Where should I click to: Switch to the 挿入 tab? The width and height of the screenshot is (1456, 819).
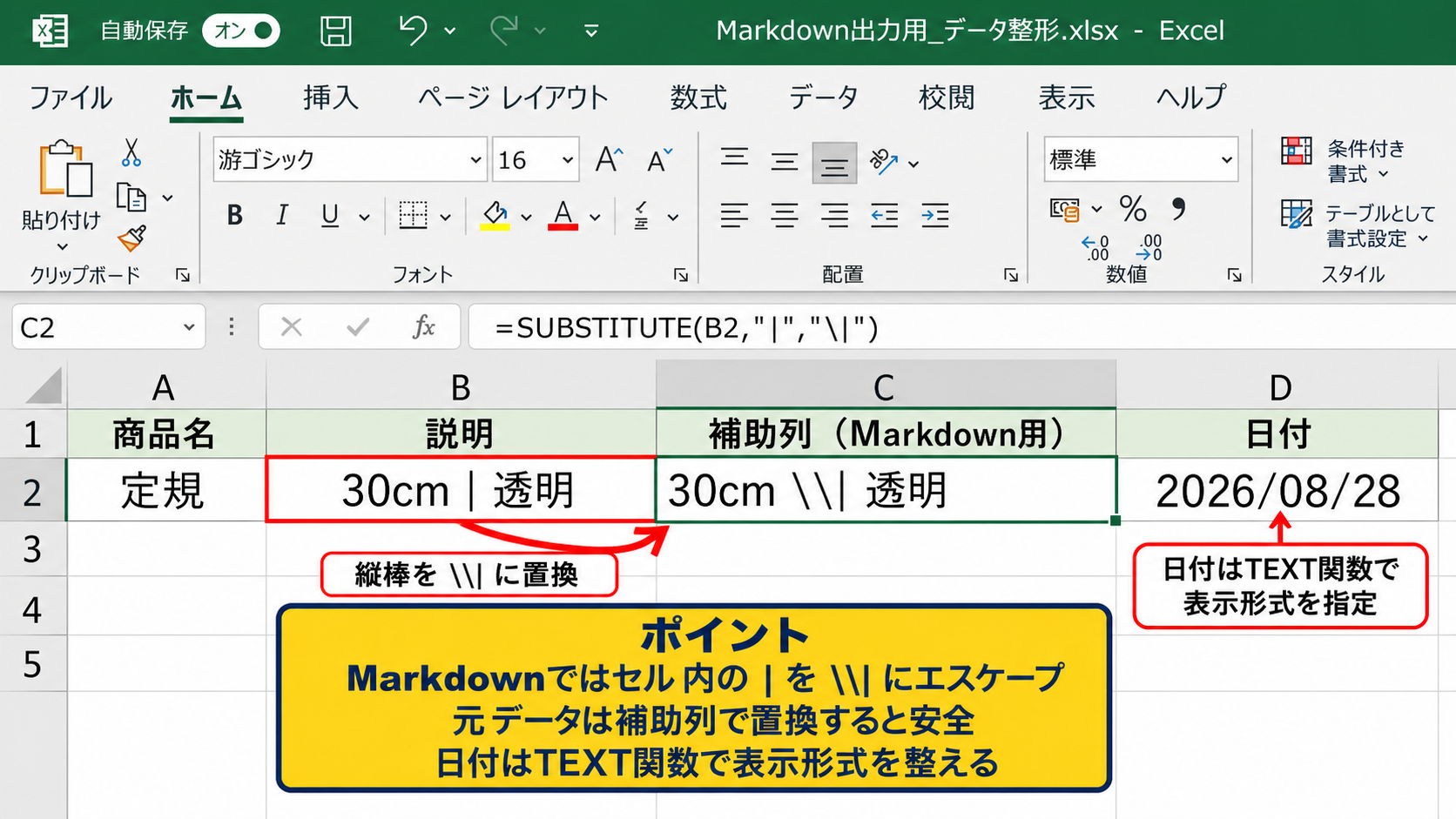click(x=330, y=97)
